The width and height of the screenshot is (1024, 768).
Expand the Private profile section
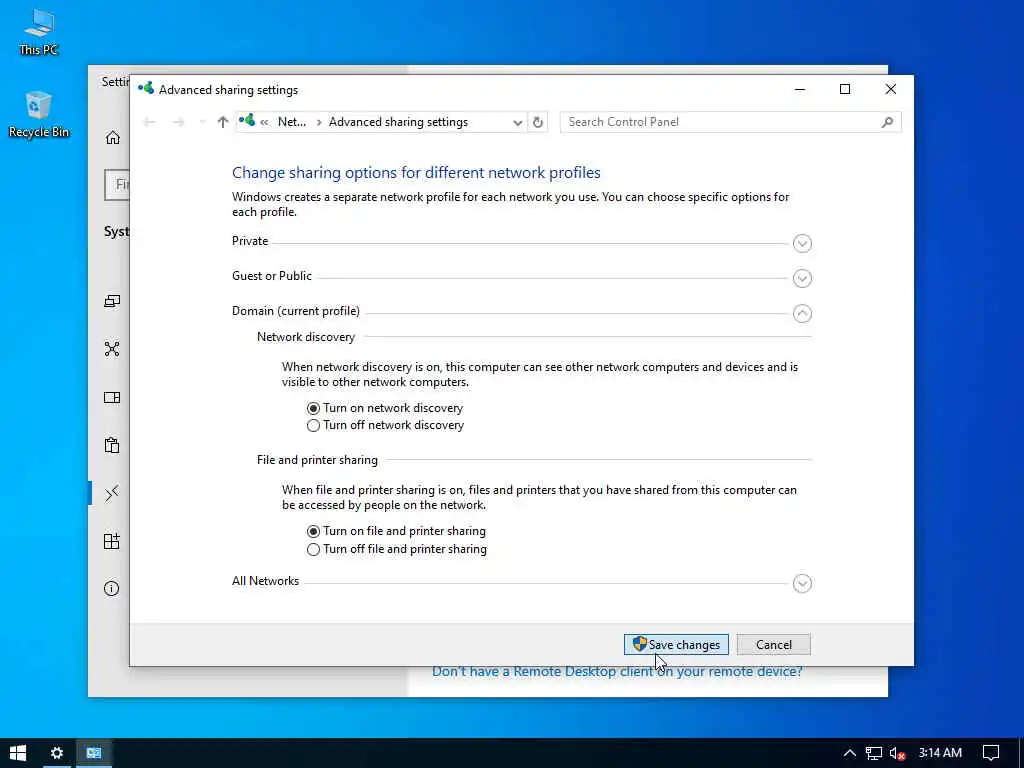pyautogui.click(x=802, y=244)
